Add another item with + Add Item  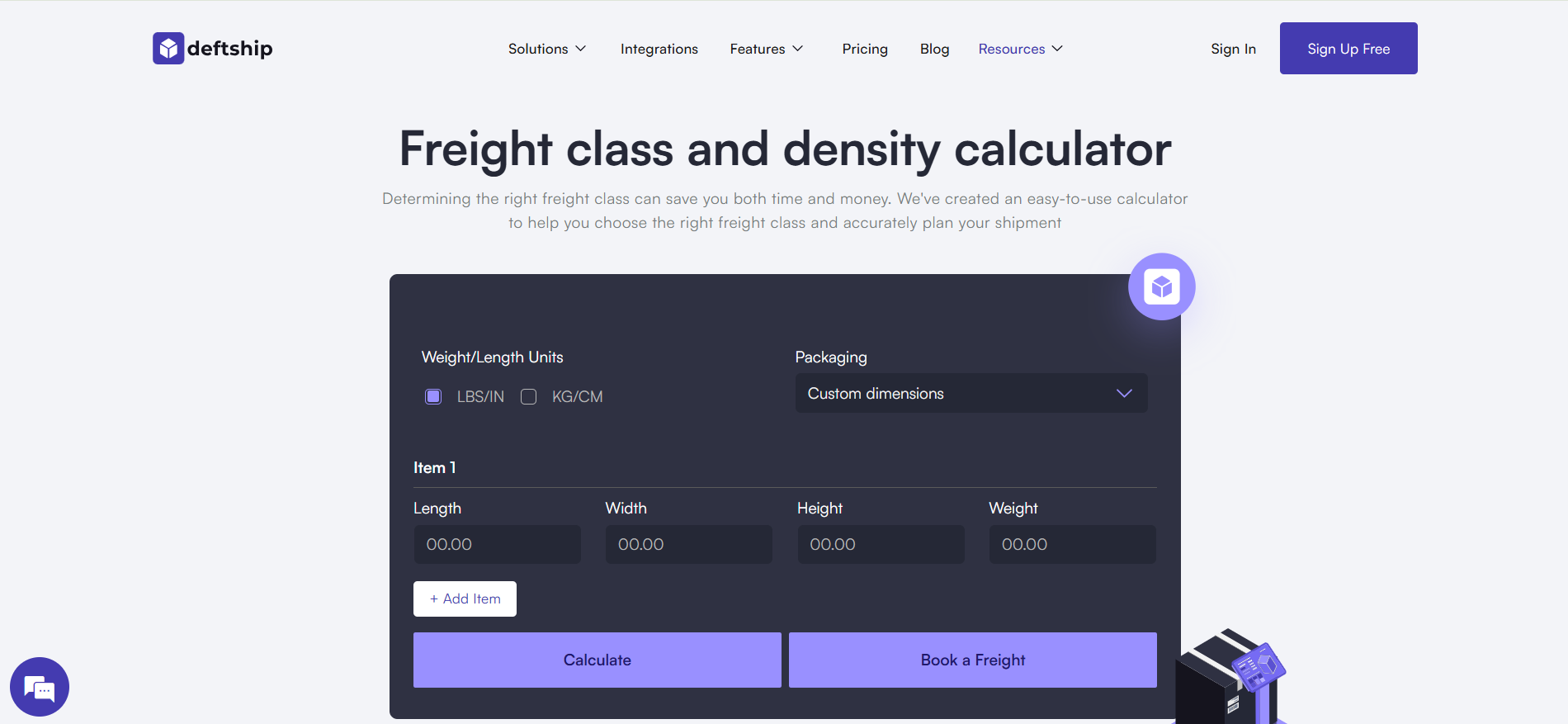pyautogui.click(x=464, y=599)
